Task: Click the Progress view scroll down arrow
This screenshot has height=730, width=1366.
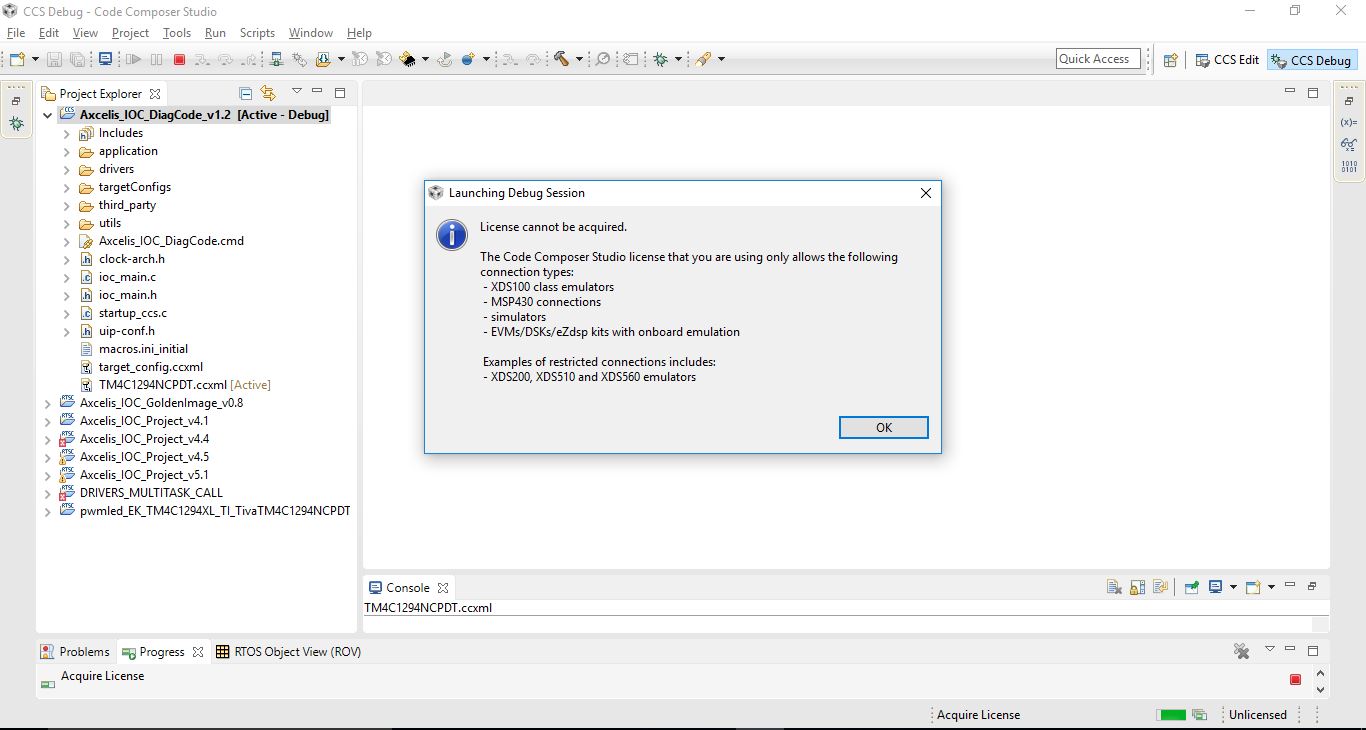Action: point(1320,689)
